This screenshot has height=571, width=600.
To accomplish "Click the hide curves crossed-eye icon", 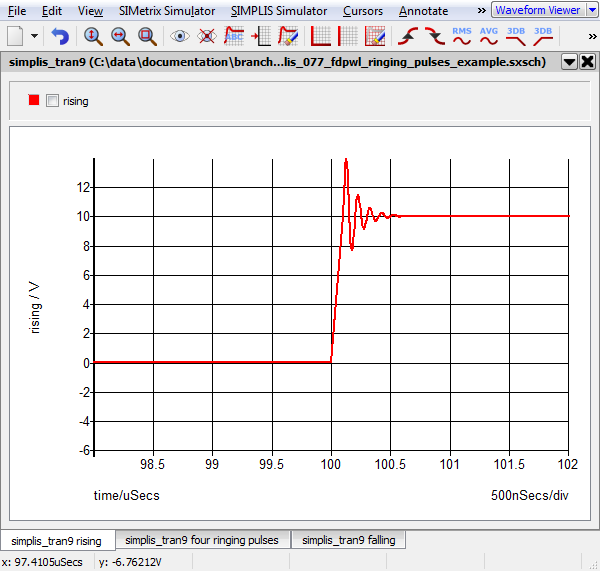I will point(207,36).
